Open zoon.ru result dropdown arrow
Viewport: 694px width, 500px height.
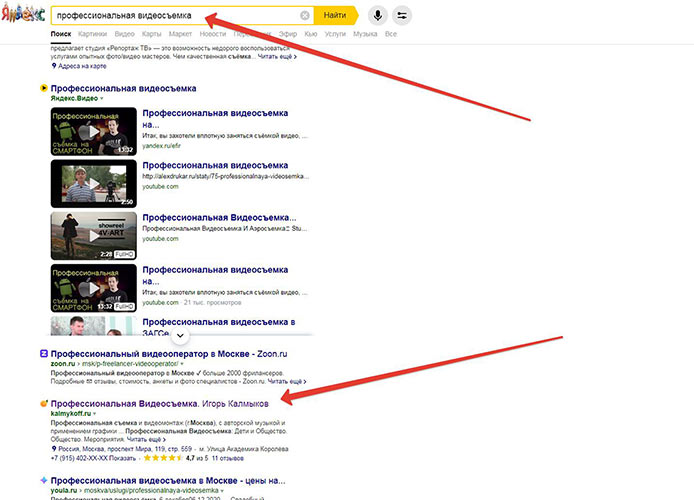coord(182,364)
